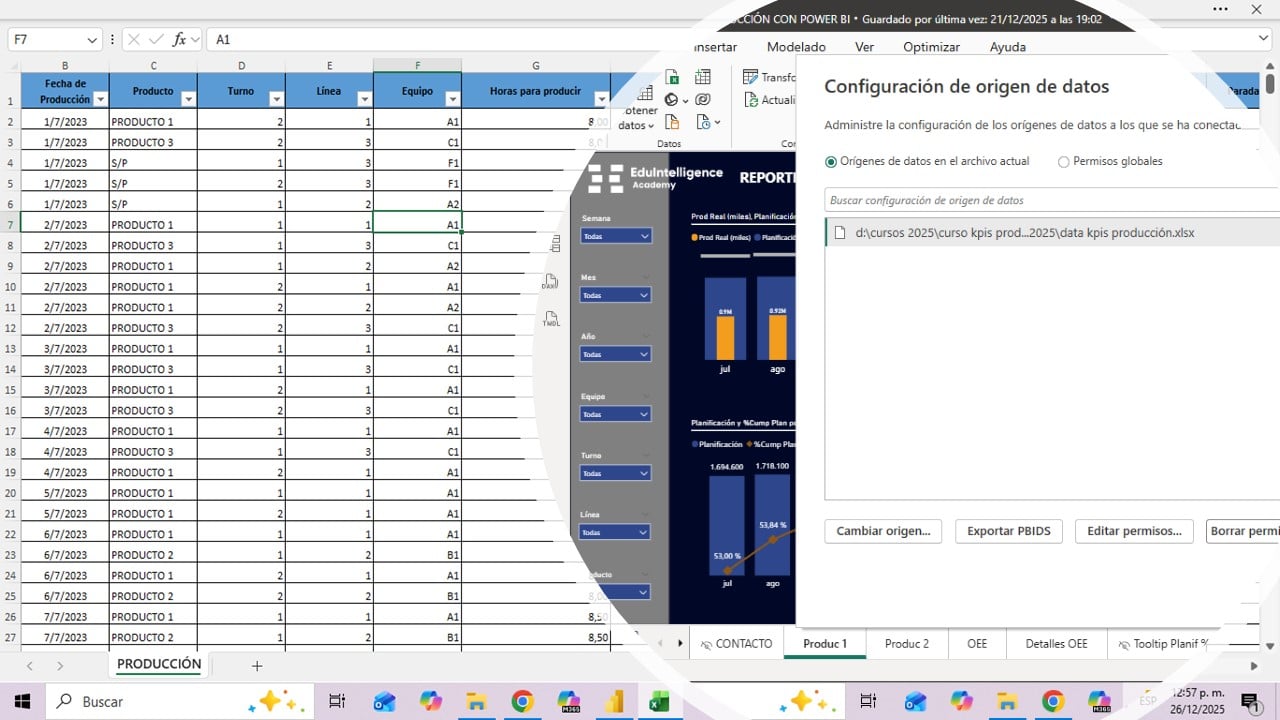Open Google Chrome from the taskbar
This screenshot has height=720, width=1280.
[522, 702]
